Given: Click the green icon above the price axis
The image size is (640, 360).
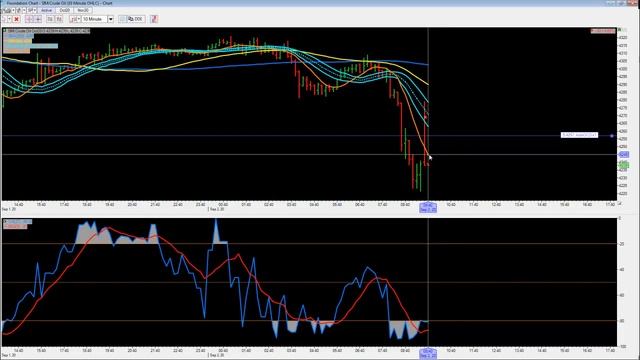Looking at the screenshot, I should [620, 30].
